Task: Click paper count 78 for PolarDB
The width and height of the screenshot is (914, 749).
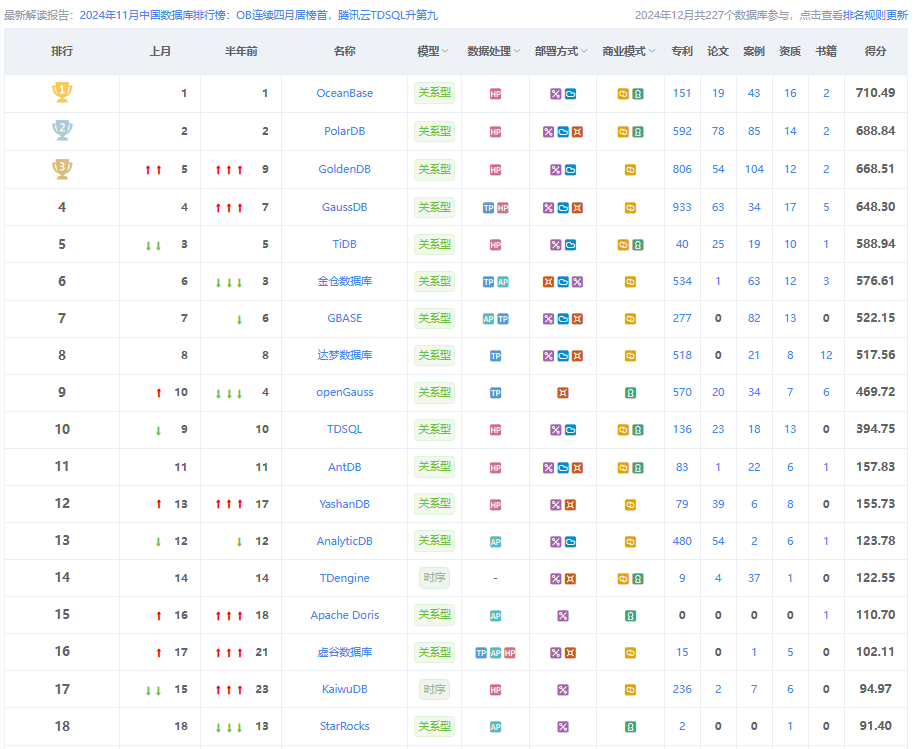Action: pos(718,131)
